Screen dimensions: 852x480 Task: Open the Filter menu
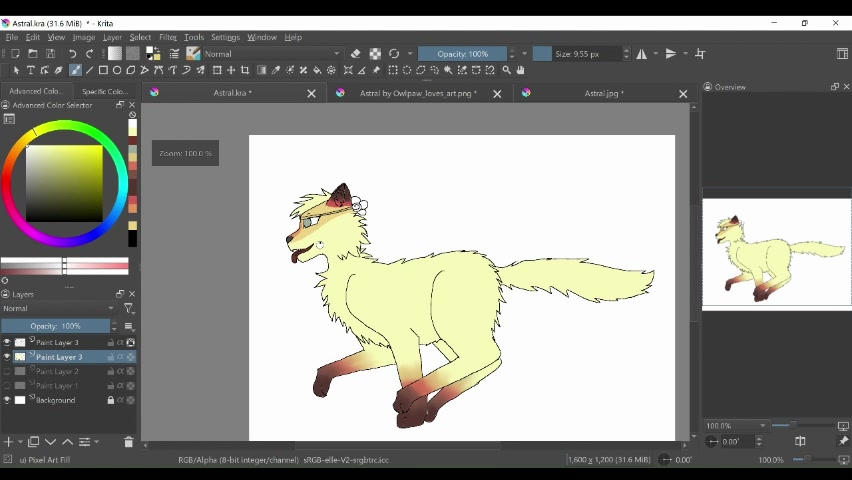point(167,37)
